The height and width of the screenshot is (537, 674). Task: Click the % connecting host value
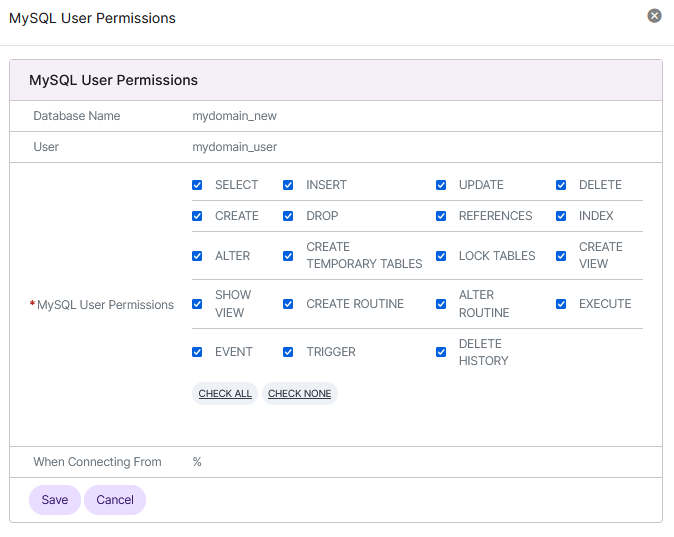pyautogui.click(x=197, y=462)
